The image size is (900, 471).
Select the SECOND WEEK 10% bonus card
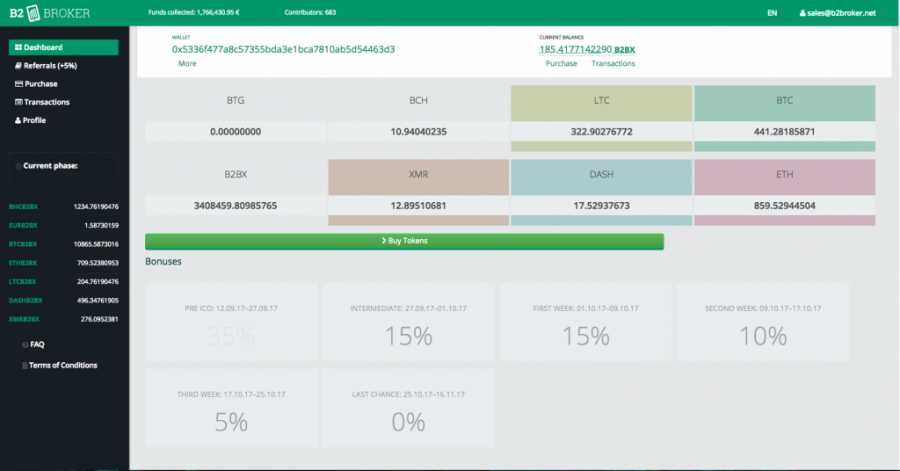pos(763,322)
